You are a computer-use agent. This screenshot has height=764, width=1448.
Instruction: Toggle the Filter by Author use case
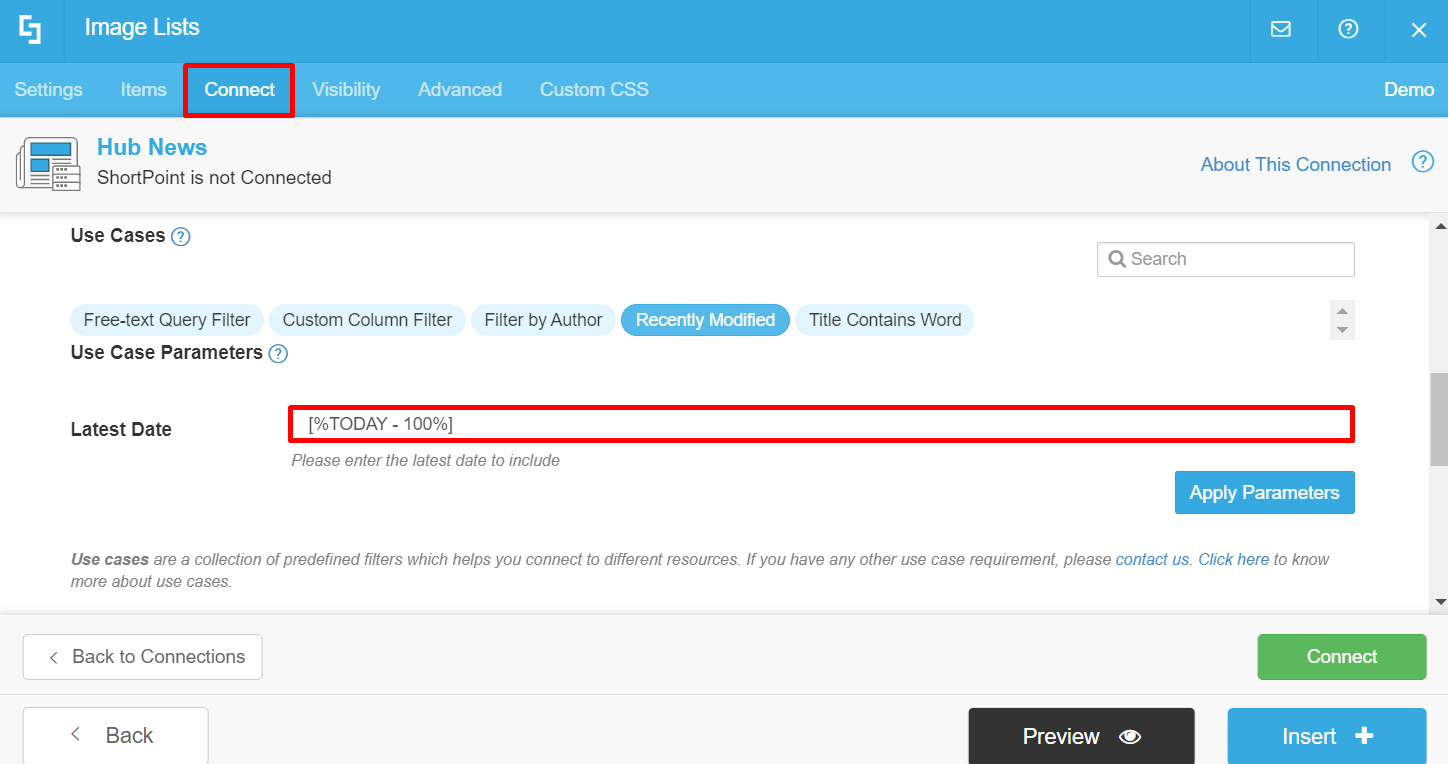pos(543,319)
